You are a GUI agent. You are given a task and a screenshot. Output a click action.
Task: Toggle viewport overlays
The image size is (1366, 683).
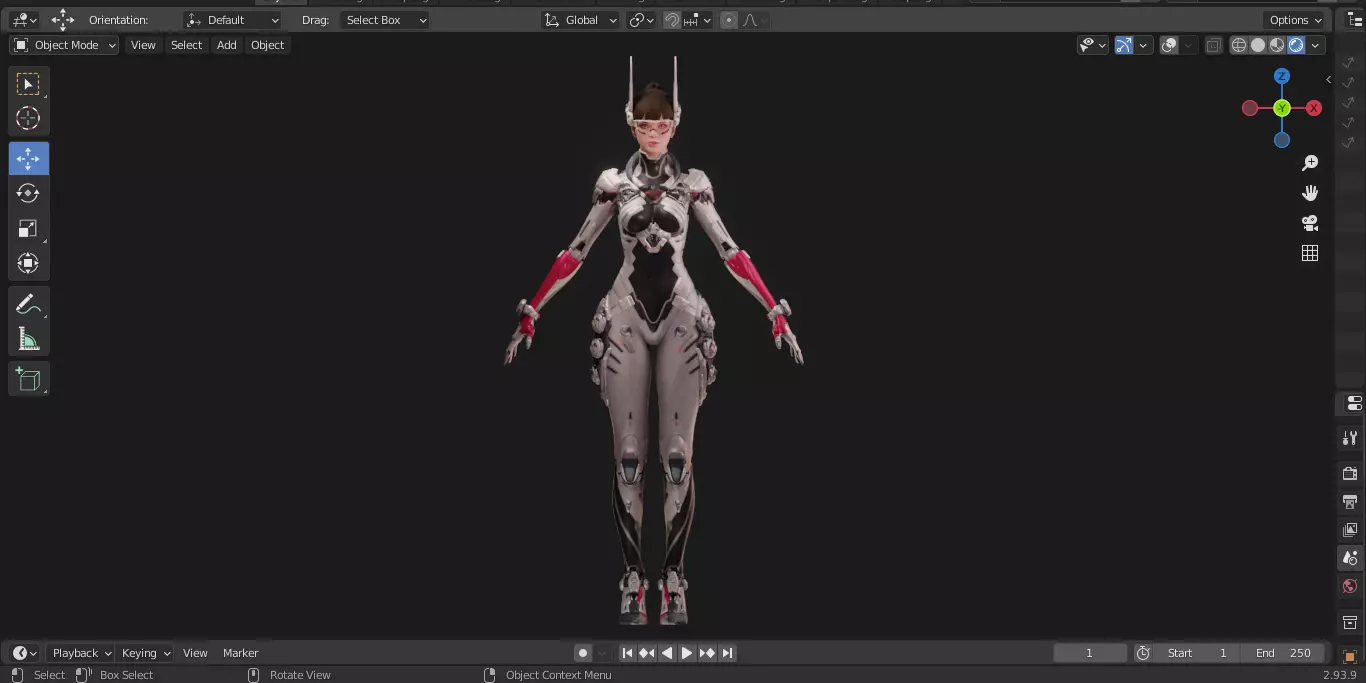(1169, 45)
